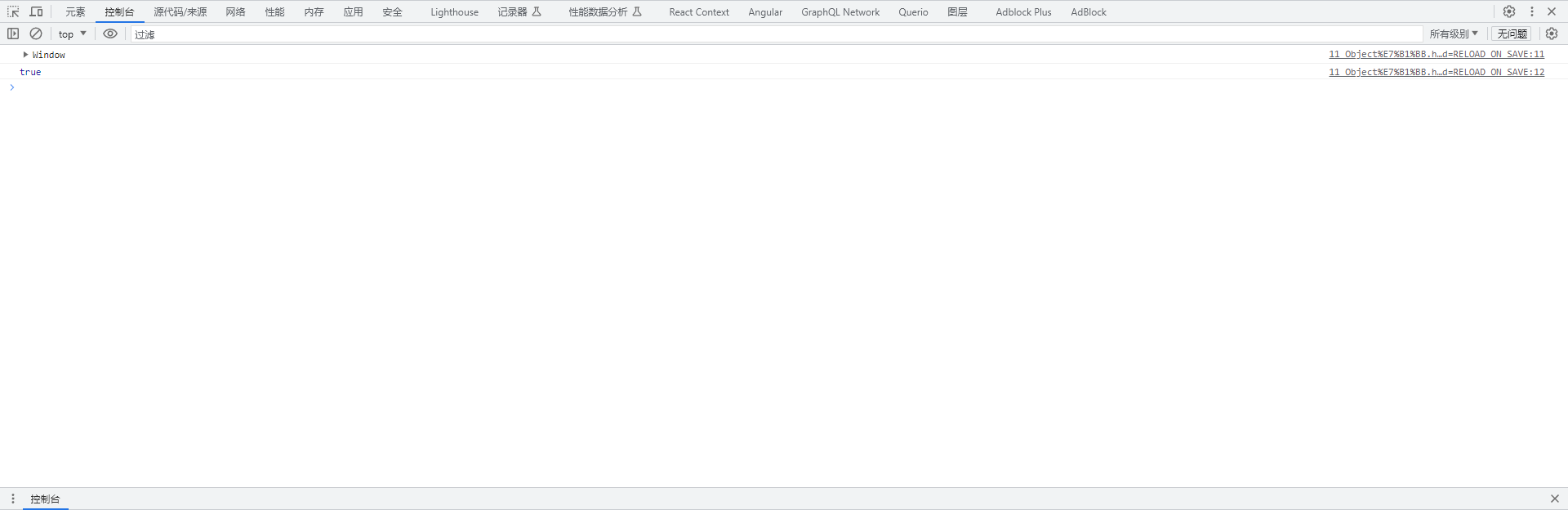Create live expression with eye icon
The image size is (1568, 510).
[x=110, y=34]
